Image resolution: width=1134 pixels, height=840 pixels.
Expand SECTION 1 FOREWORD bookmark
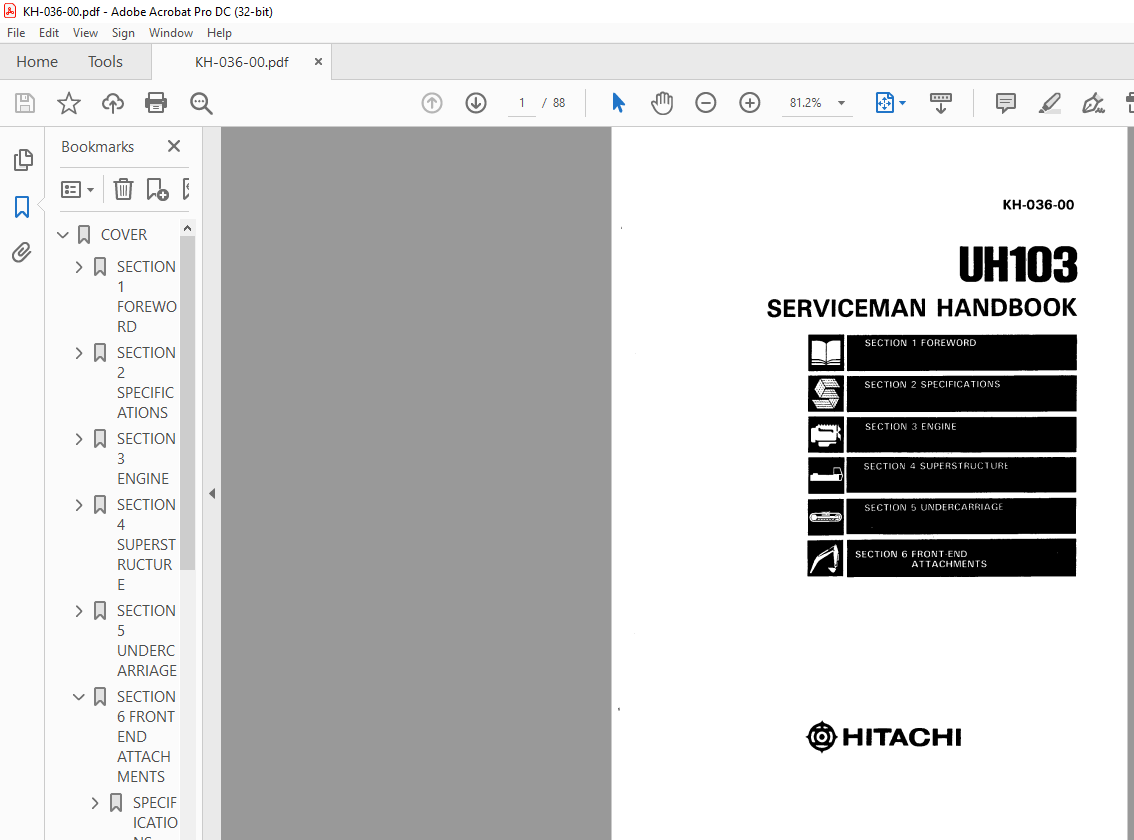(x=79, y=267)
